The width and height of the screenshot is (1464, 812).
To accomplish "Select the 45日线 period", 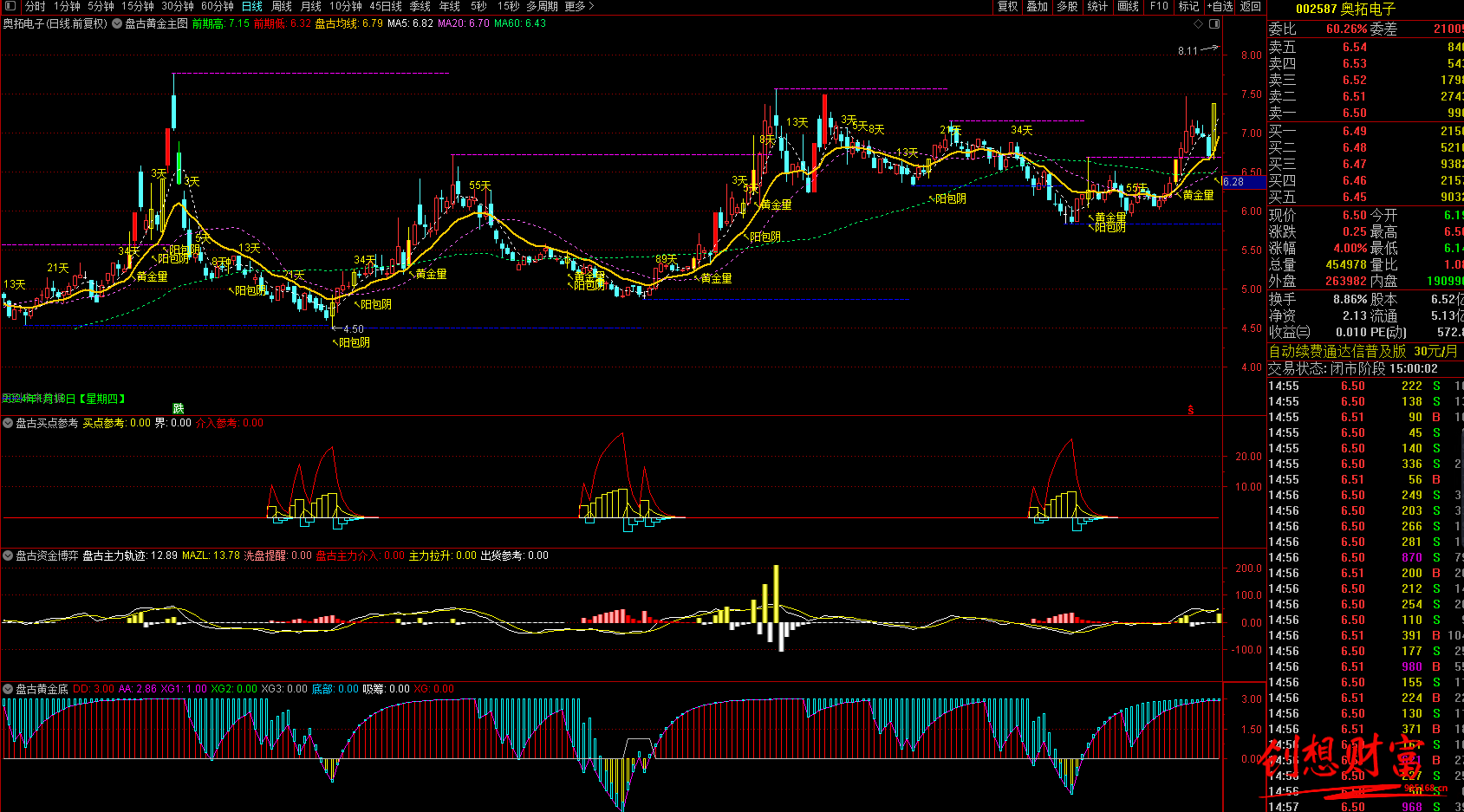I will tap(386, 6).
